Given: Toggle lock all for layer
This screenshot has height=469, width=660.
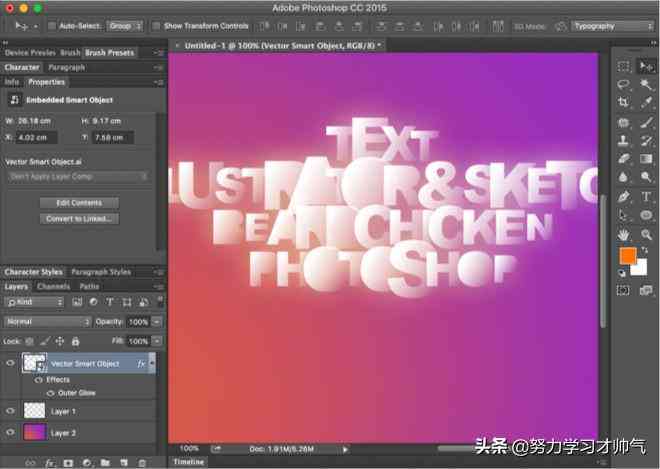Looking at the screenshot, I should click(75, 341).
